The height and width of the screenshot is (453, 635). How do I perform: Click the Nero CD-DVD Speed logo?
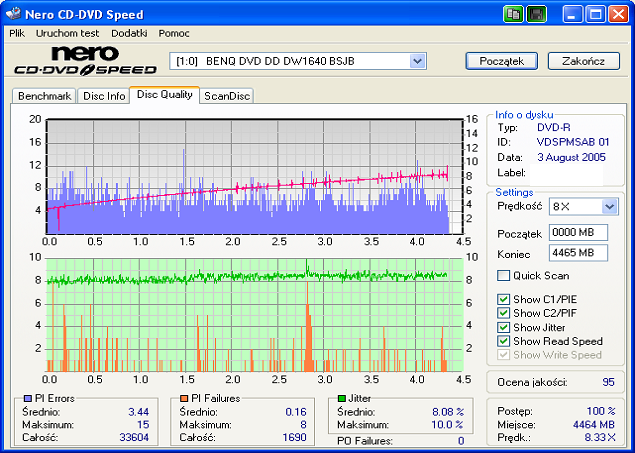(x=85, y=61)
